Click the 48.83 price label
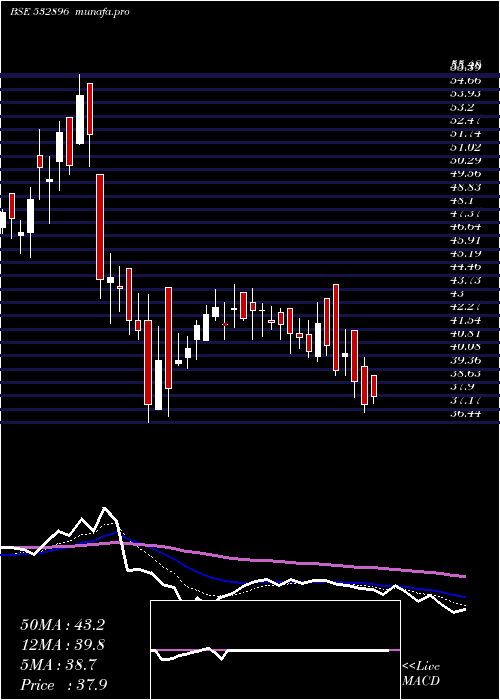The image size is (500, 700). [x=466, y=187]
